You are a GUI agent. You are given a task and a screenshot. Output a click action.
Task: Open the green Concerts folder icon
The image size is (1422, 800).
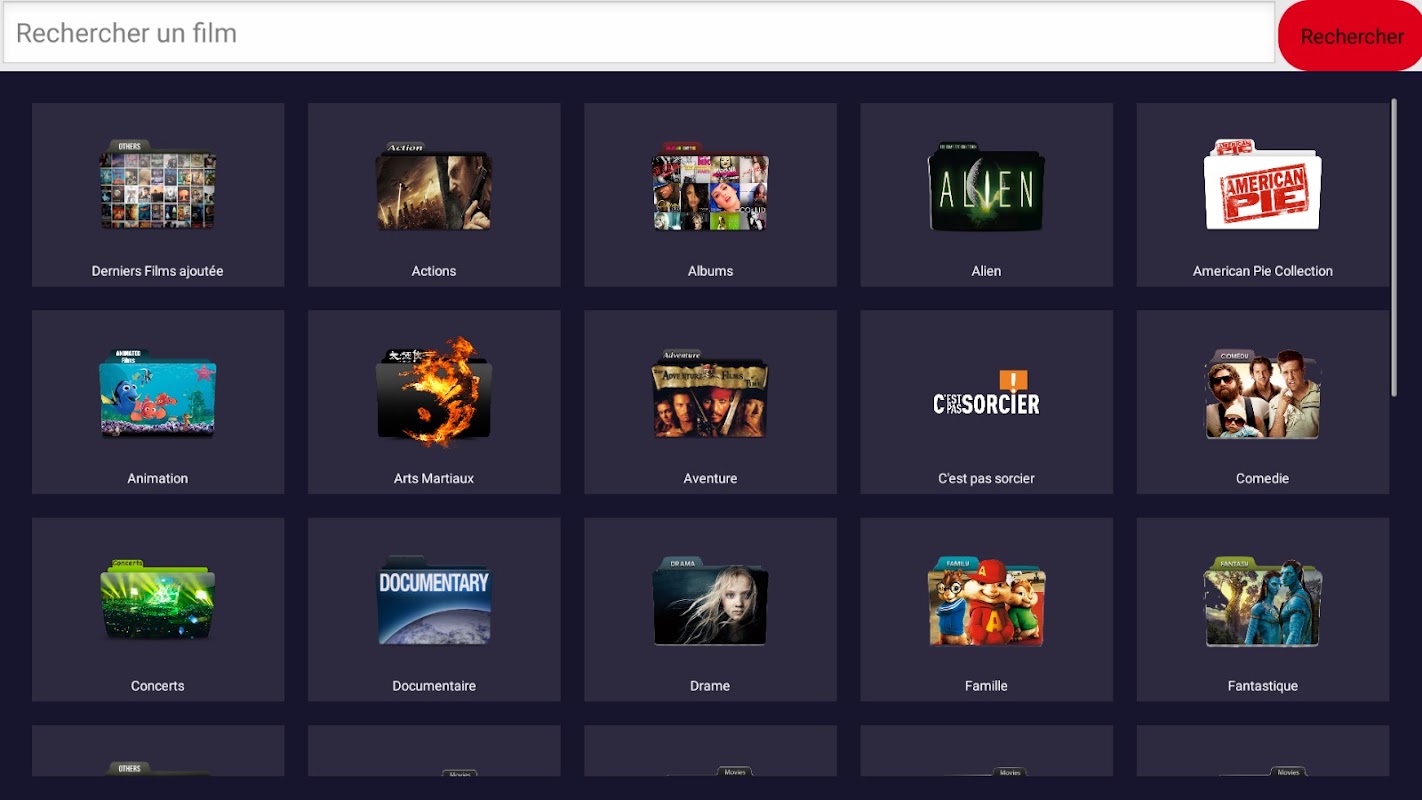tap(158, 600)
